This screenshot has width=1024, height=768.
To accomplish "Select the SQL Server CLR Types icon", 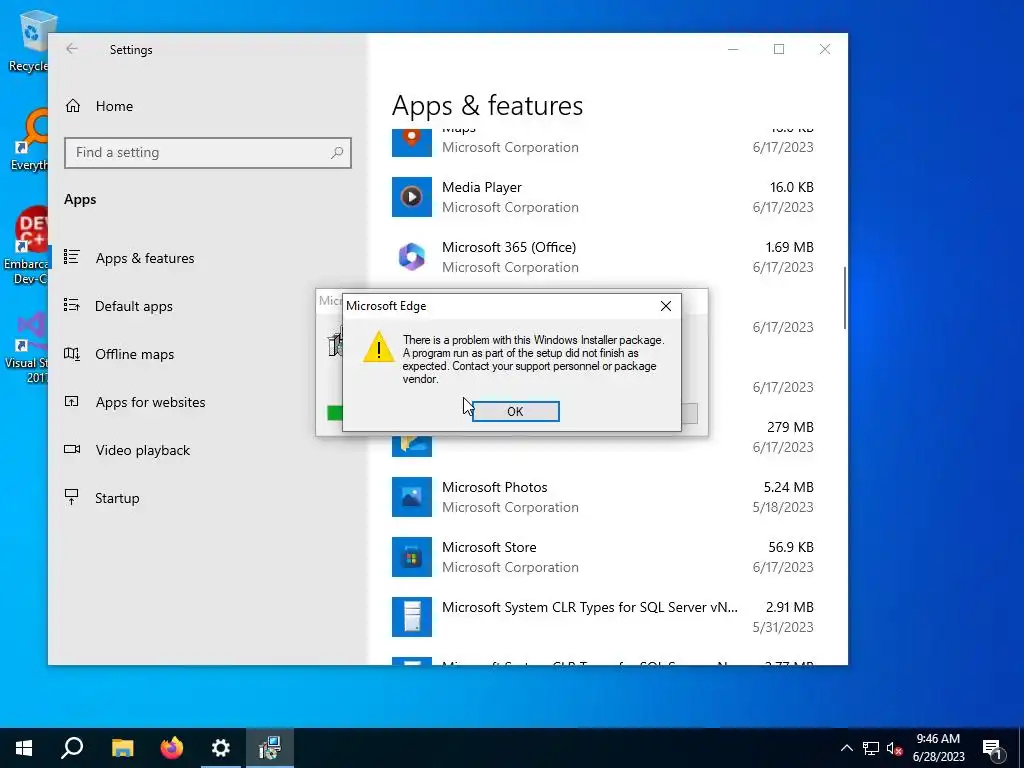I will [x=411, y=617].
